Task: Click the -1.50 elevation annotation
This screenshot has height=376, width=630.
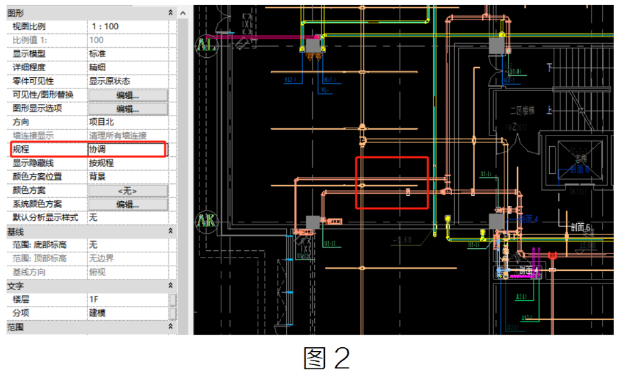Action: [x=402, y=240]
